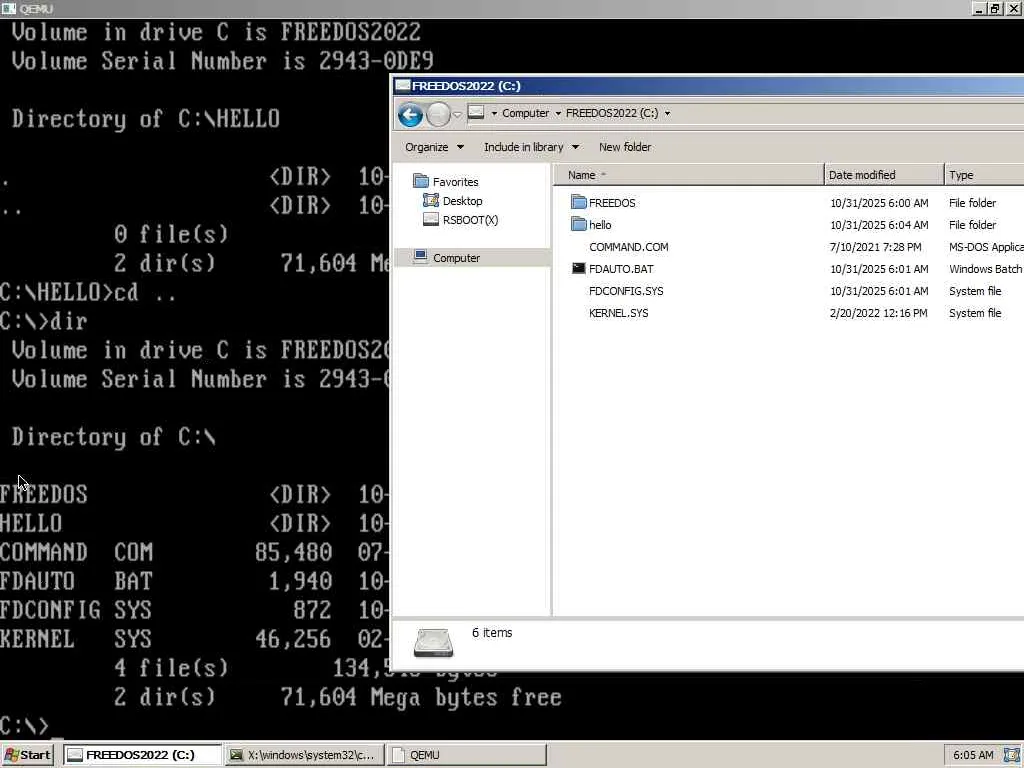Click the New folder button
This screenshot has width=1024, height=768.
point(625,147)
